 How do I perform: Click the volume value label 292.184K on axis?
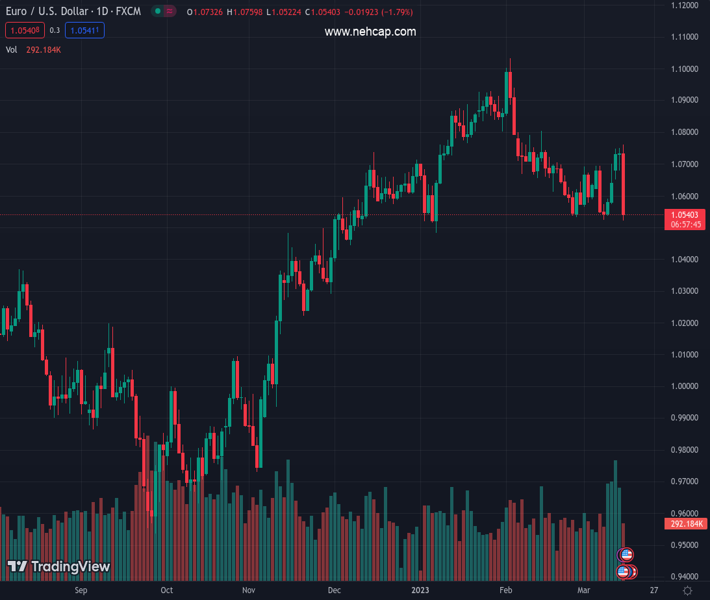tap(686, 524)
